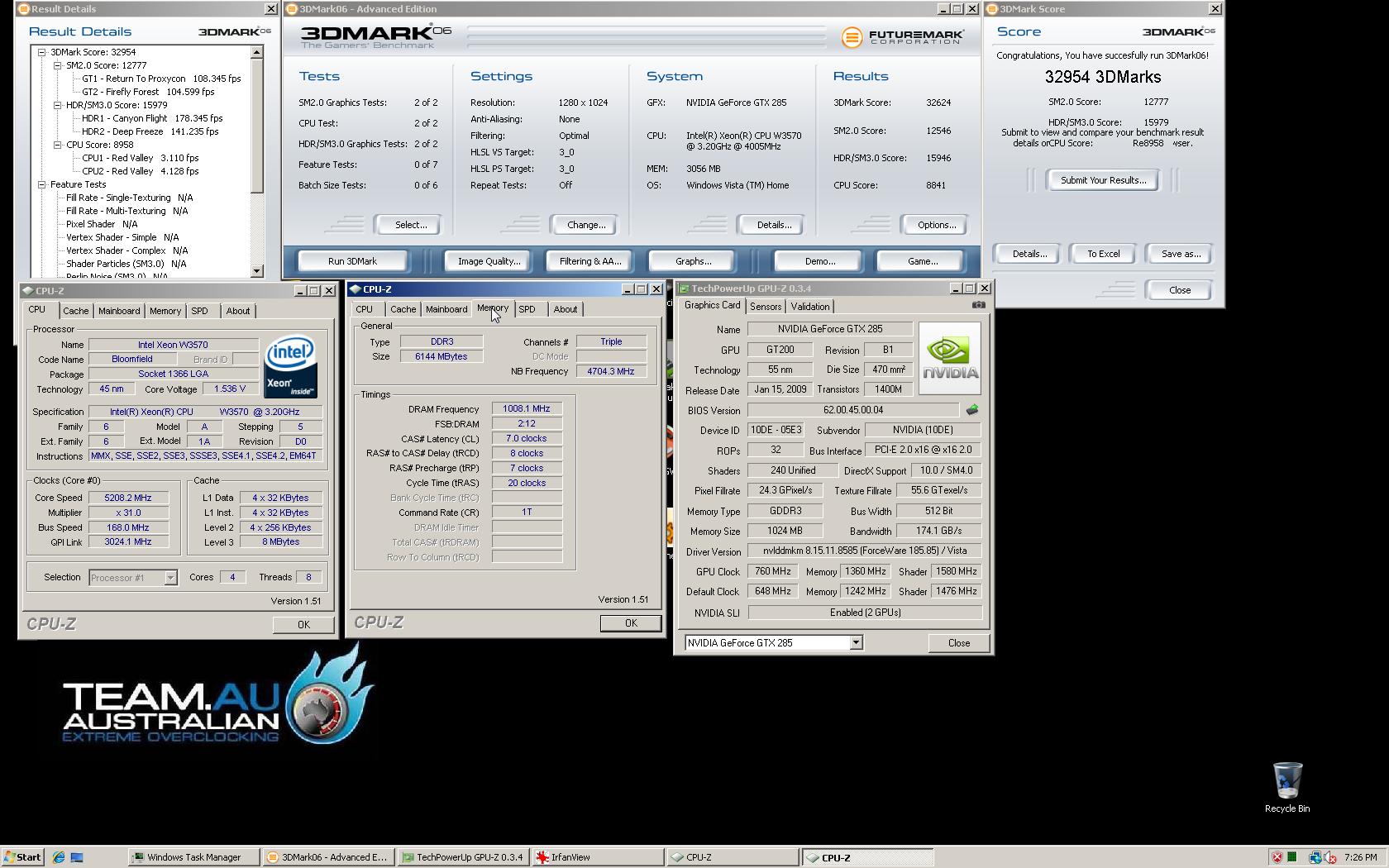Screen dimensions: 1389x868
Task: Switch to TechPowerUp GPU-Z taskbar button
Action: pos(463,857)
